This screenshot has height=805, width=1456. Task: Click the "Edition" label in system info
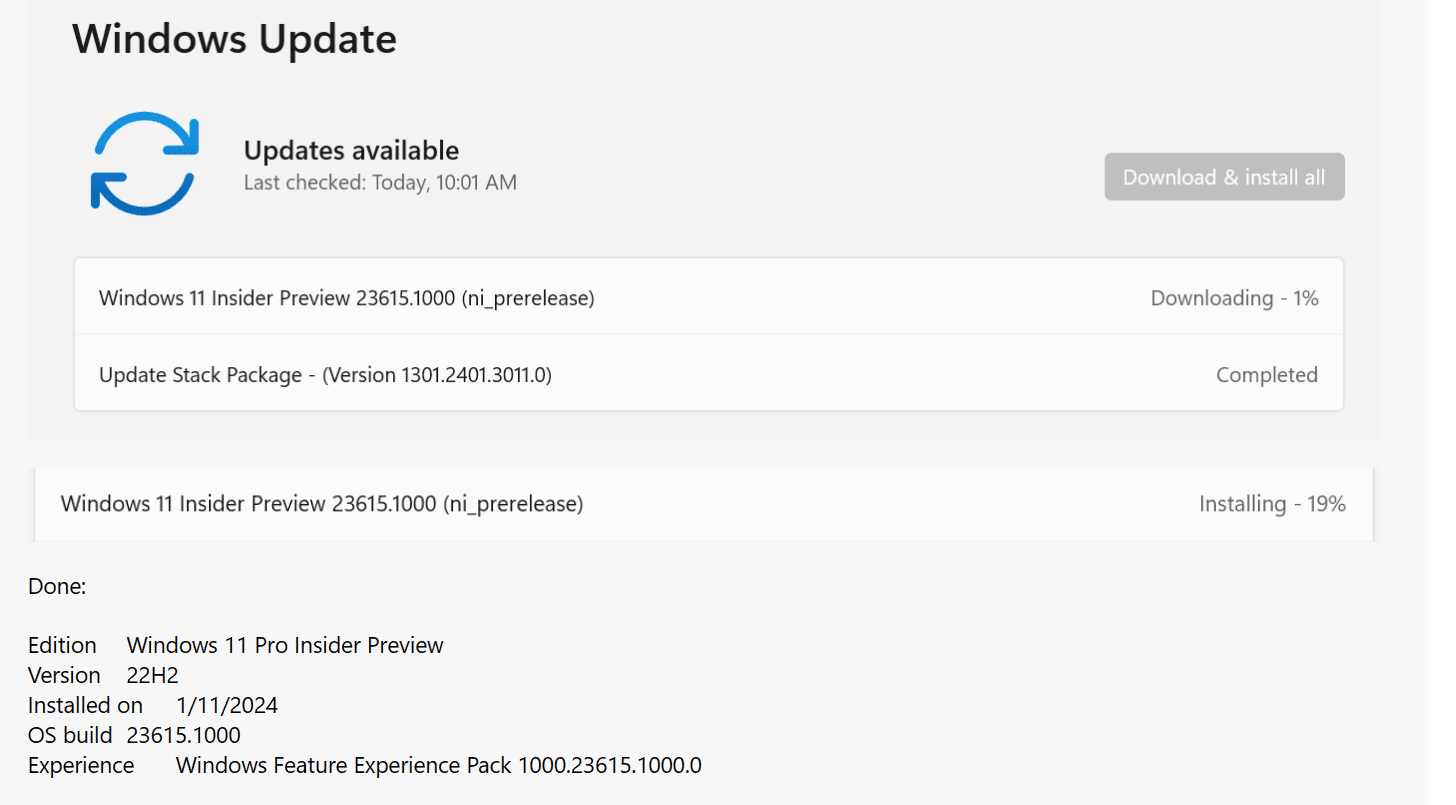(62, 645)
